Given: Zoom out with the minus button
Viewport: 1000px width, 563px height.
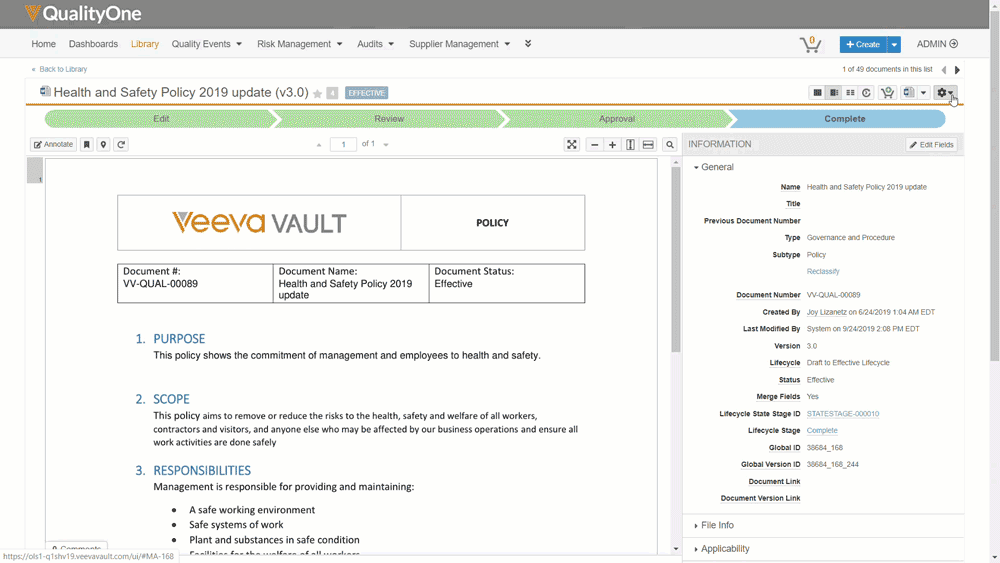Looking at the screenshot, I should (594, 145).
